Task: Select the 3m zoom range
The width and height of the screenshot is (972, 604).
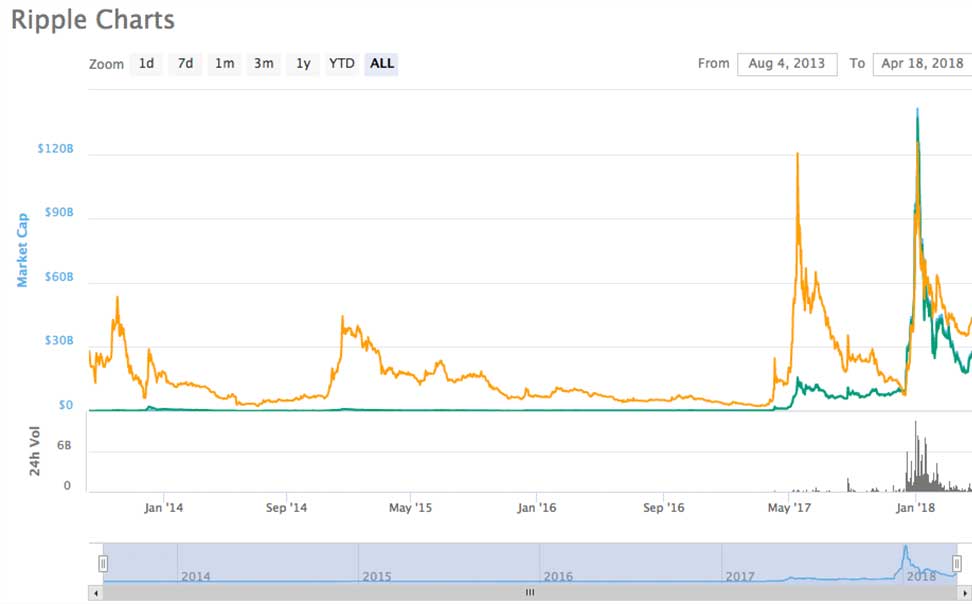Action: click(263, 63)
